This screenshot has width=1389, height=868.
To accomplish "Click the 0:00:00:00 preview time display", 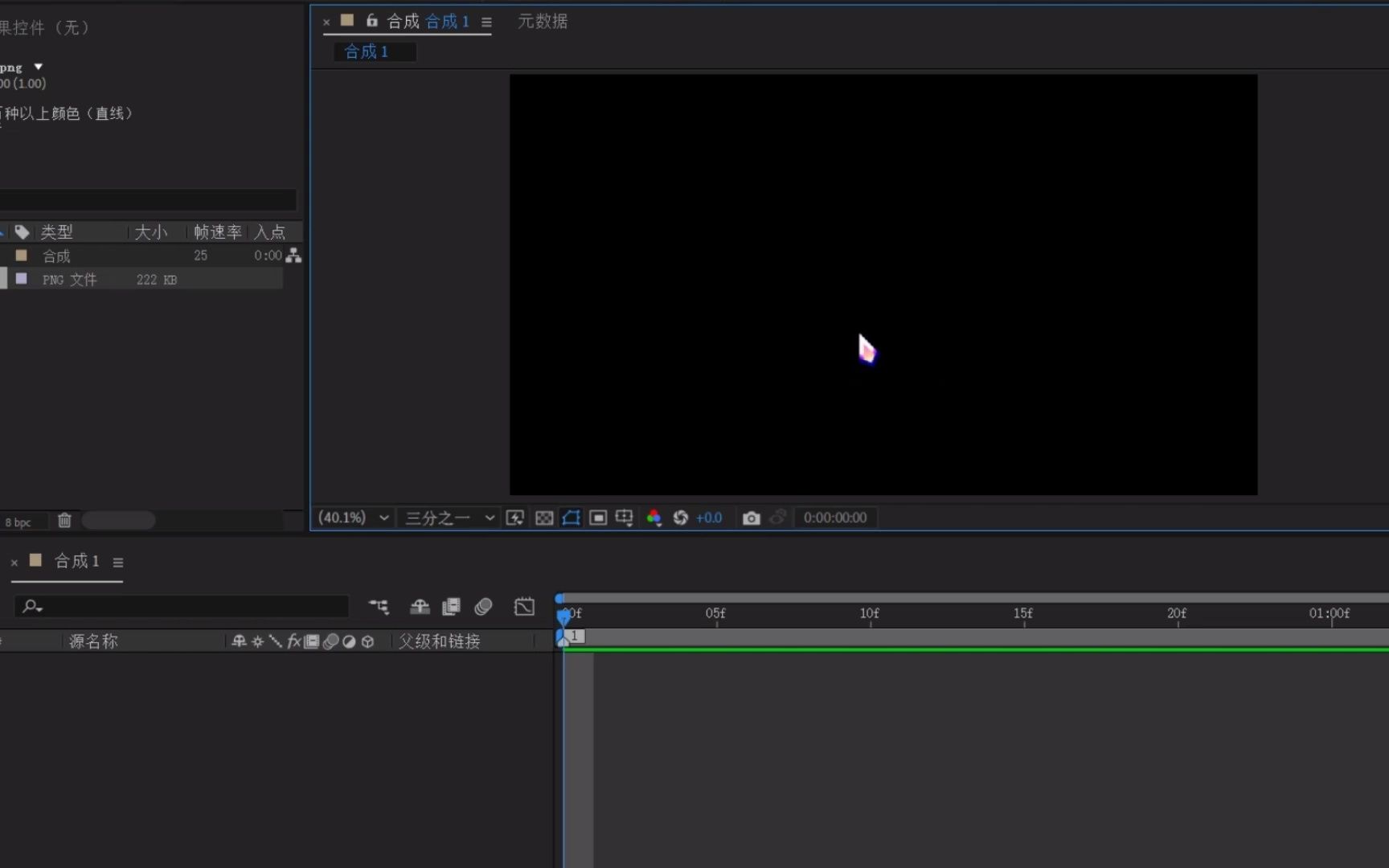I will tap(835, 518).
